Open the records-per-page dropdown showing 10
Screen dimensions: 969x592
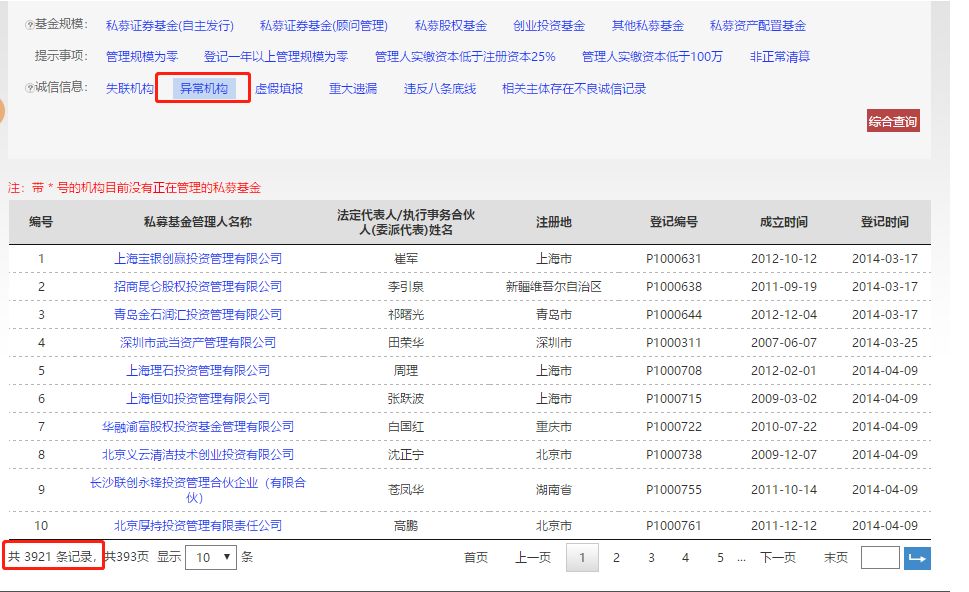tap(211, 557)
